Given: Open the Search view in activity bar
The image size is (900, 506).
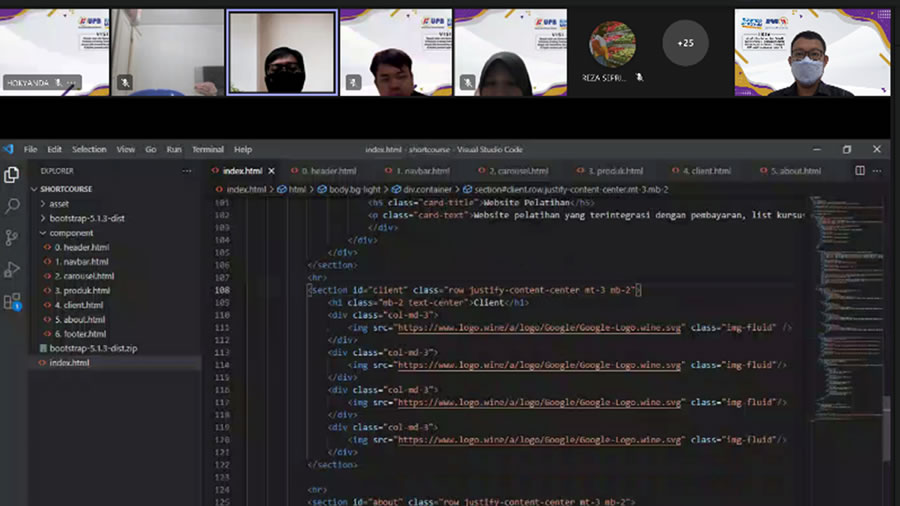Looking at the screenshot, I should coord(12,206).
